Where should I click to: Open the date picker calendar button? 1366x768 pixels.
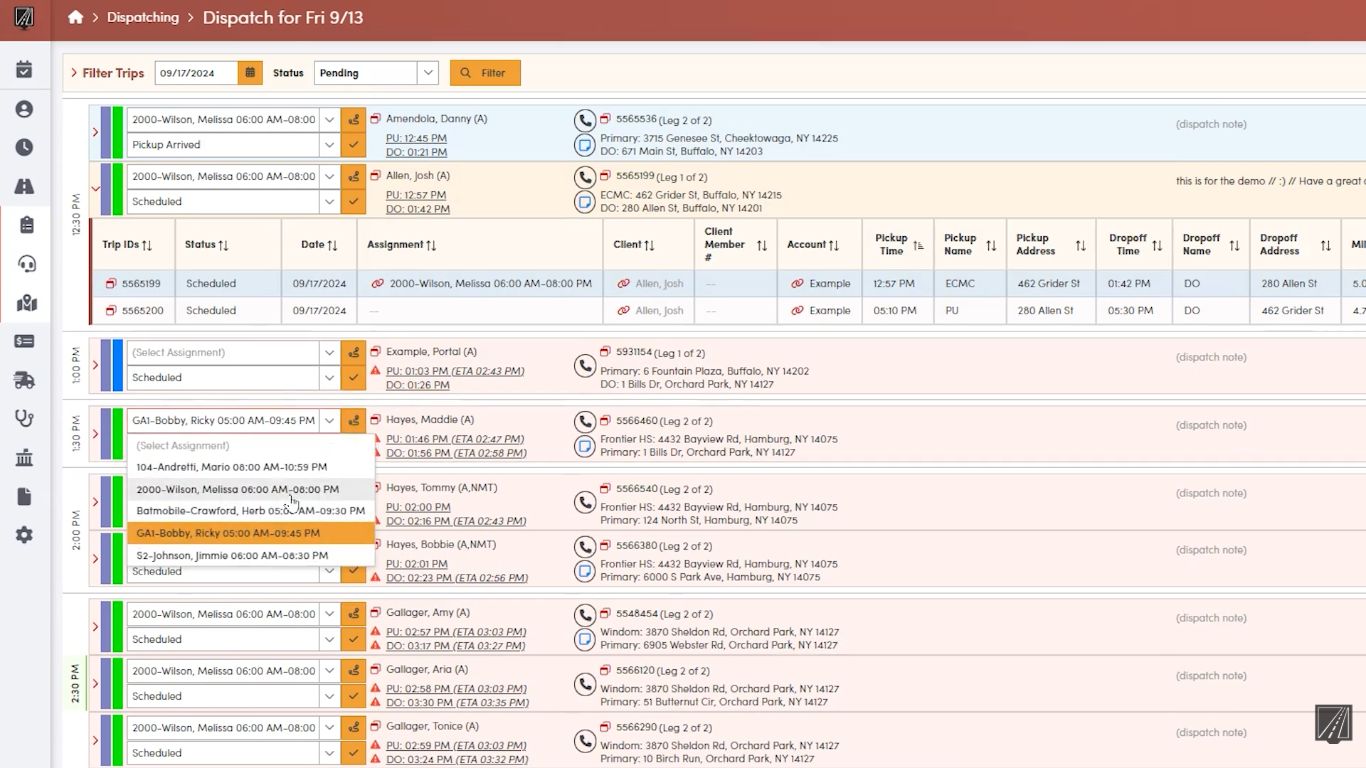[250, 73]
